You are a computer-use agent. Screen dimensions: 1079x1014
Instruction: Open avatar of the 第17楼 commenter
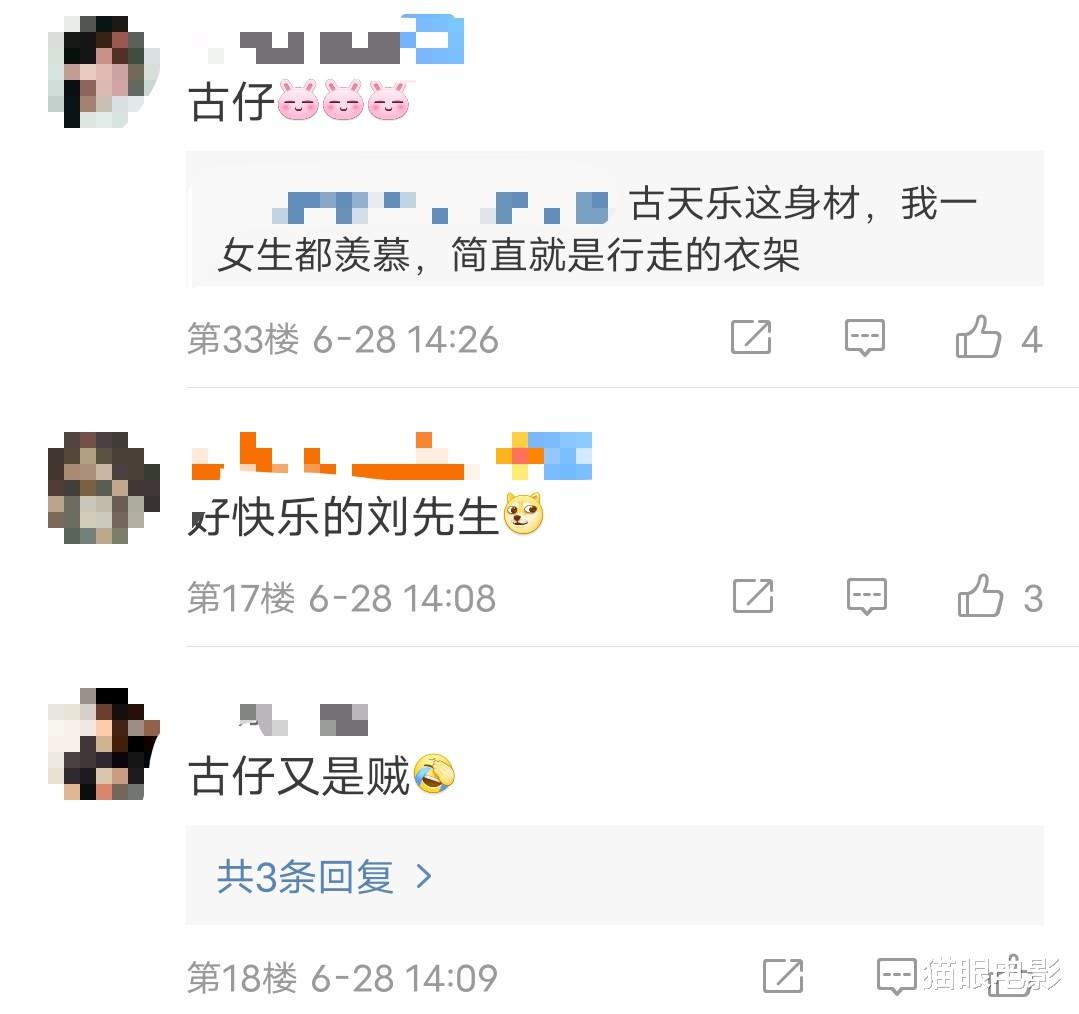pos(103,488)
